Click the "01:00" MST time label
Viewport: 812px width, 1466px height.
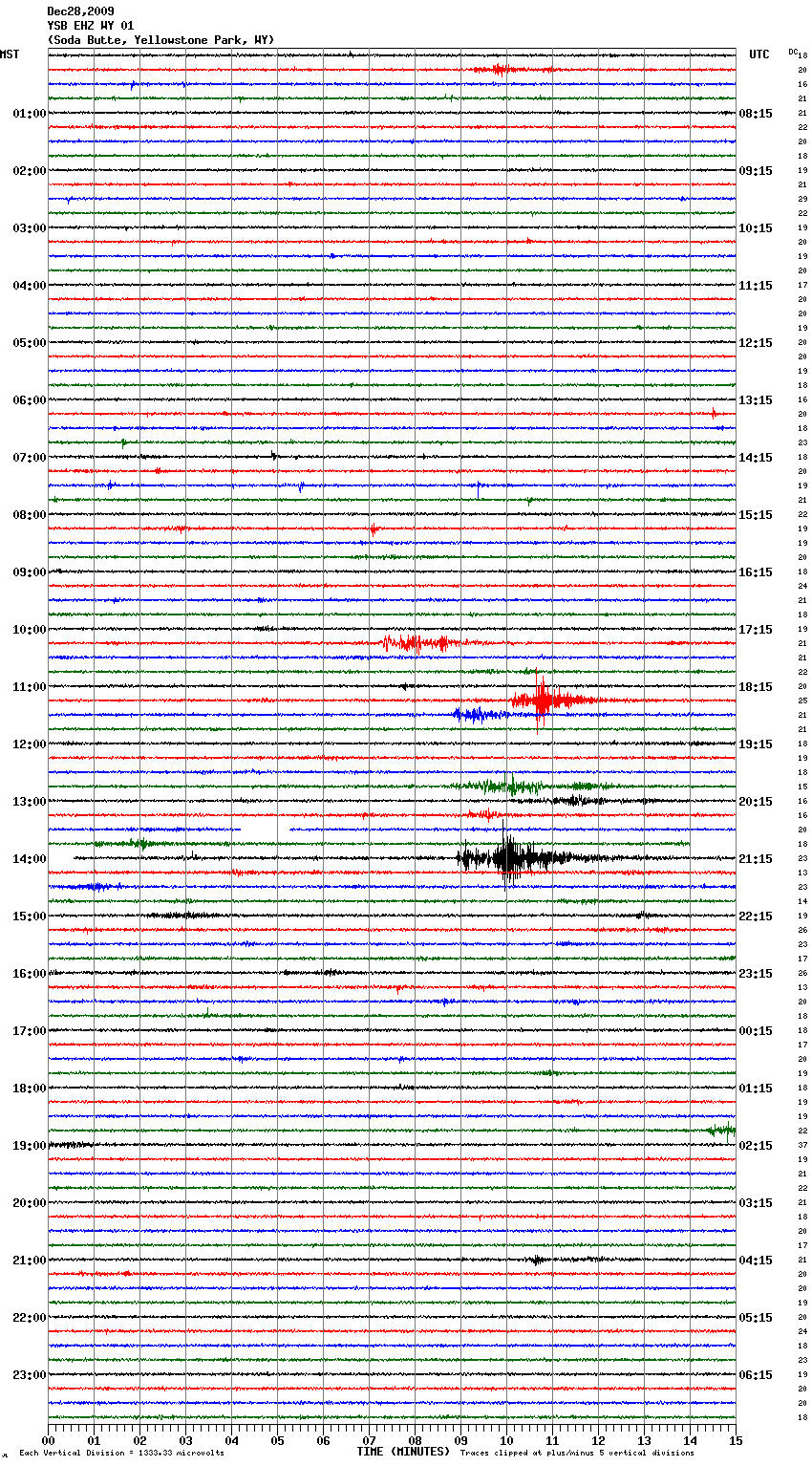[30, 114]
